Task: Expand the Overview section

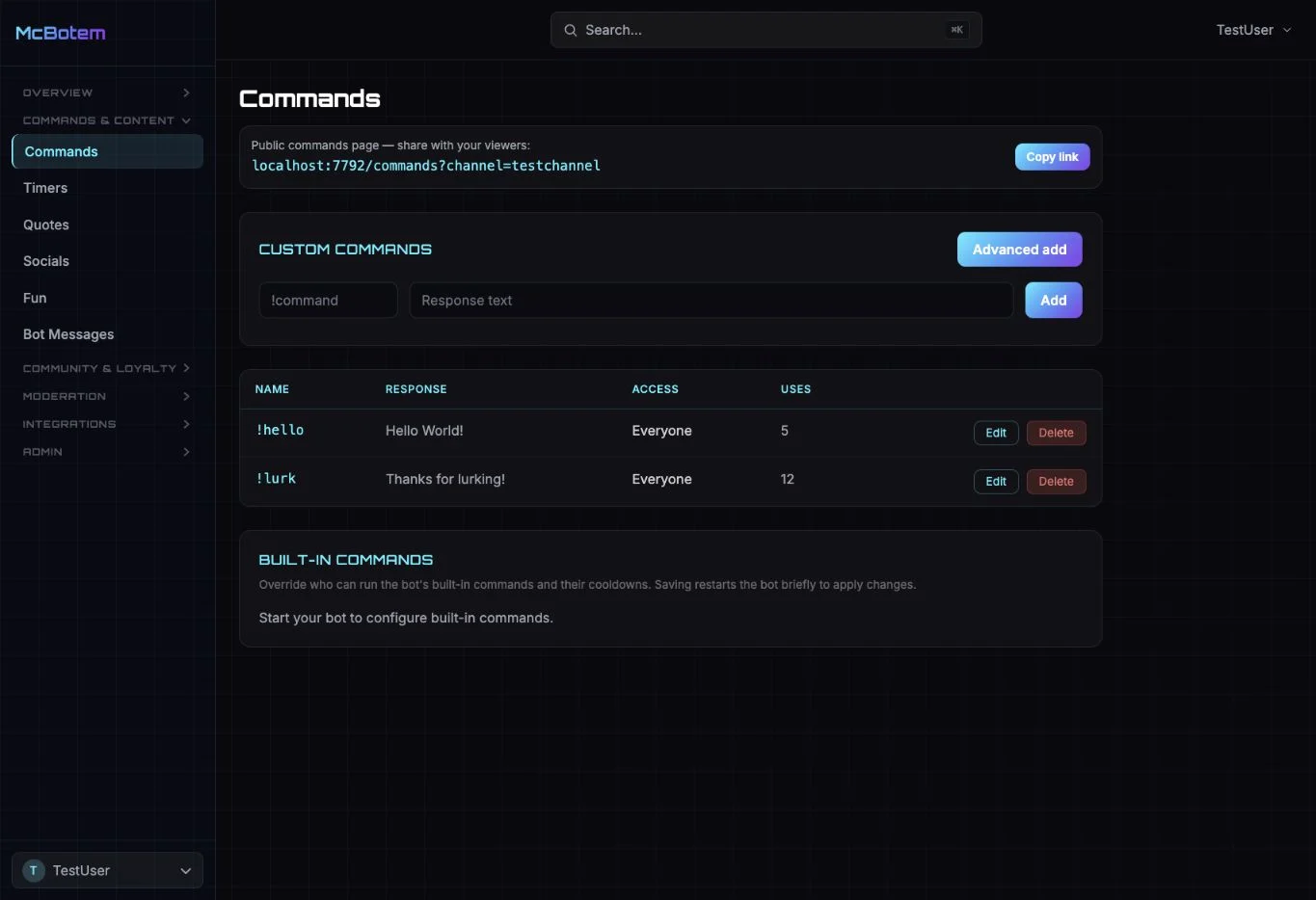Action: point(107,93)
